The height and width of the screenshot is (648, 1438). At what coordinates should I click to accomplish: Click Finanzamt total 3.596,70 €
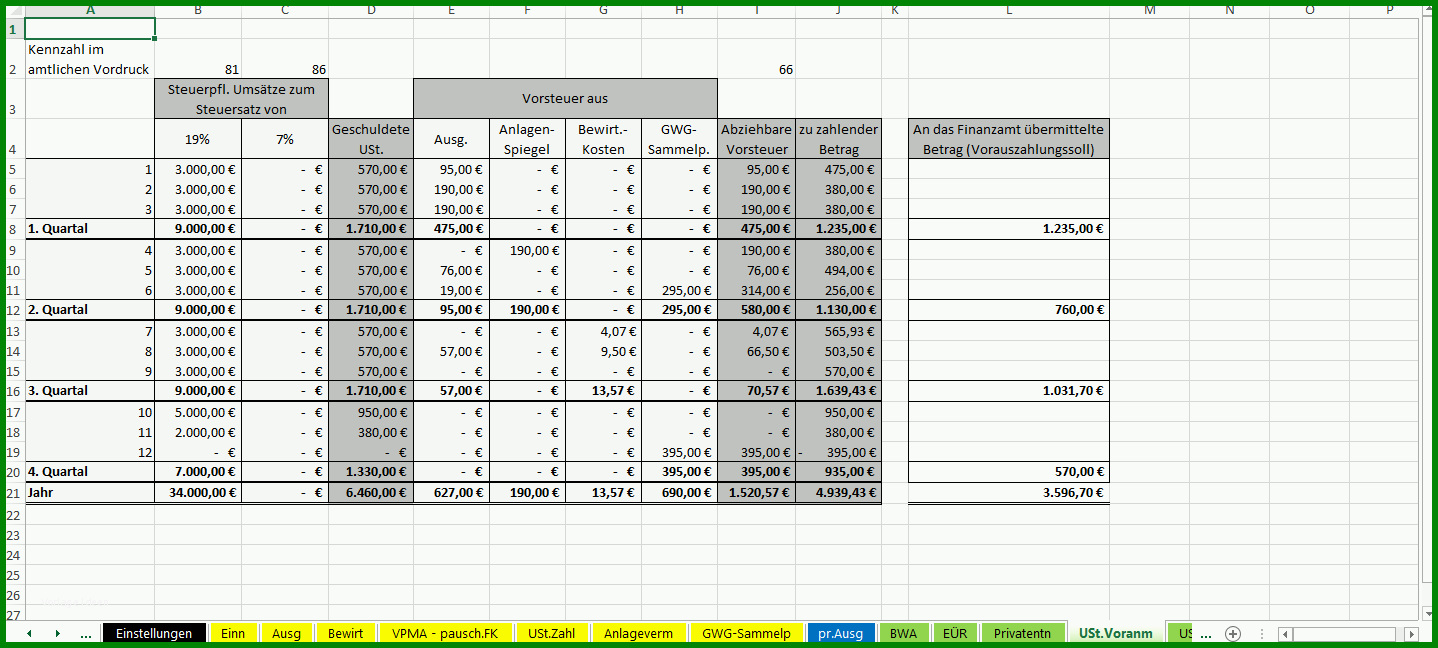[x=1009, y=493]
